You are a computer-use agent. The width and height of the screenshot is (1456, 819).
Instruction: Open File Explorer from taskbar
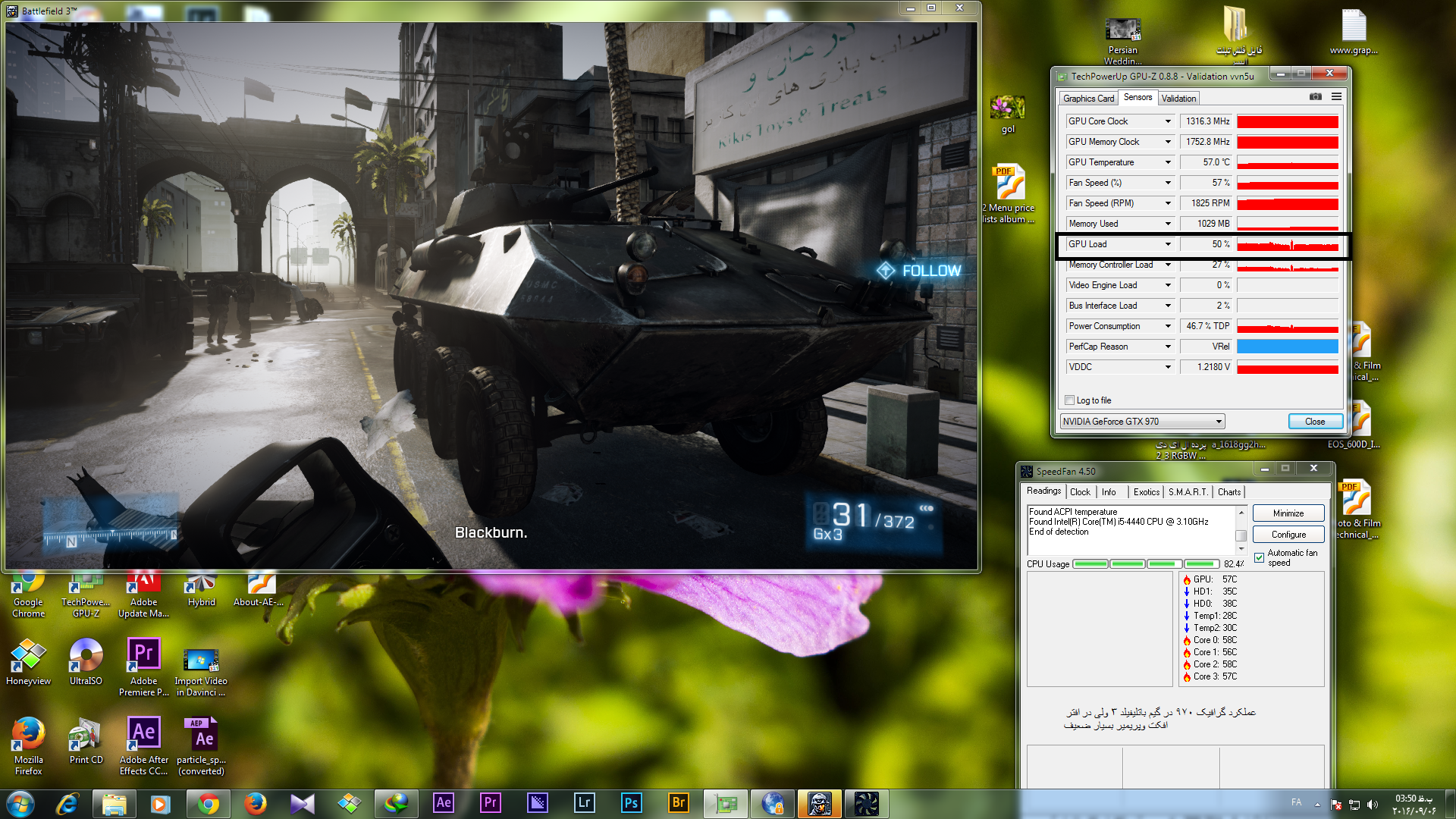pyautogui.click(x=114, y=804)
